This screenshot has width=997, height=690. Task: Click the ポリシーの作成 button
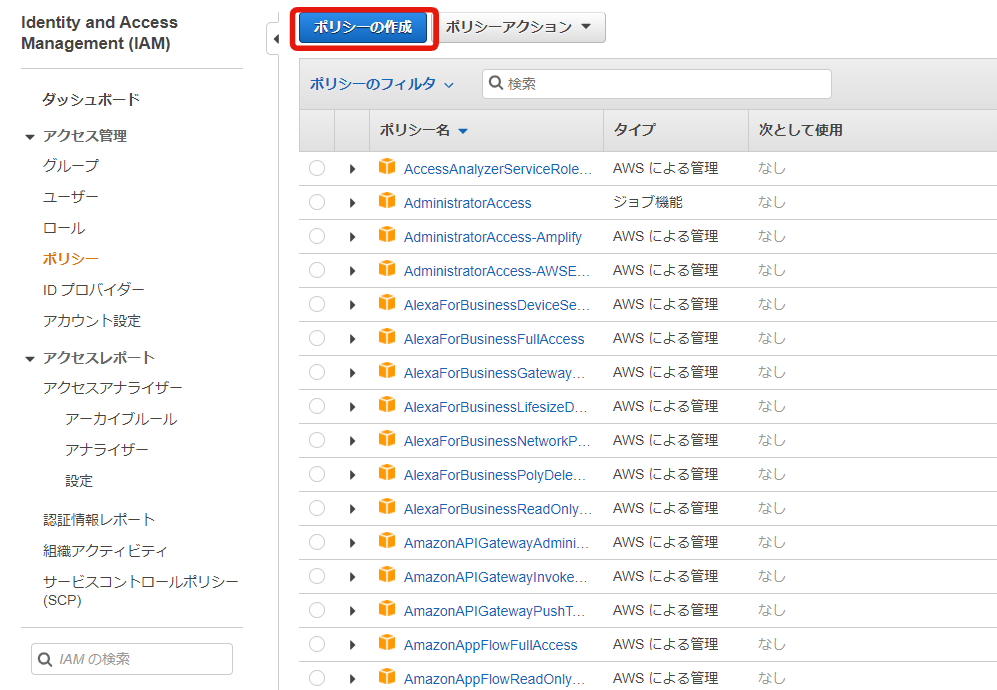pos(363,27)
